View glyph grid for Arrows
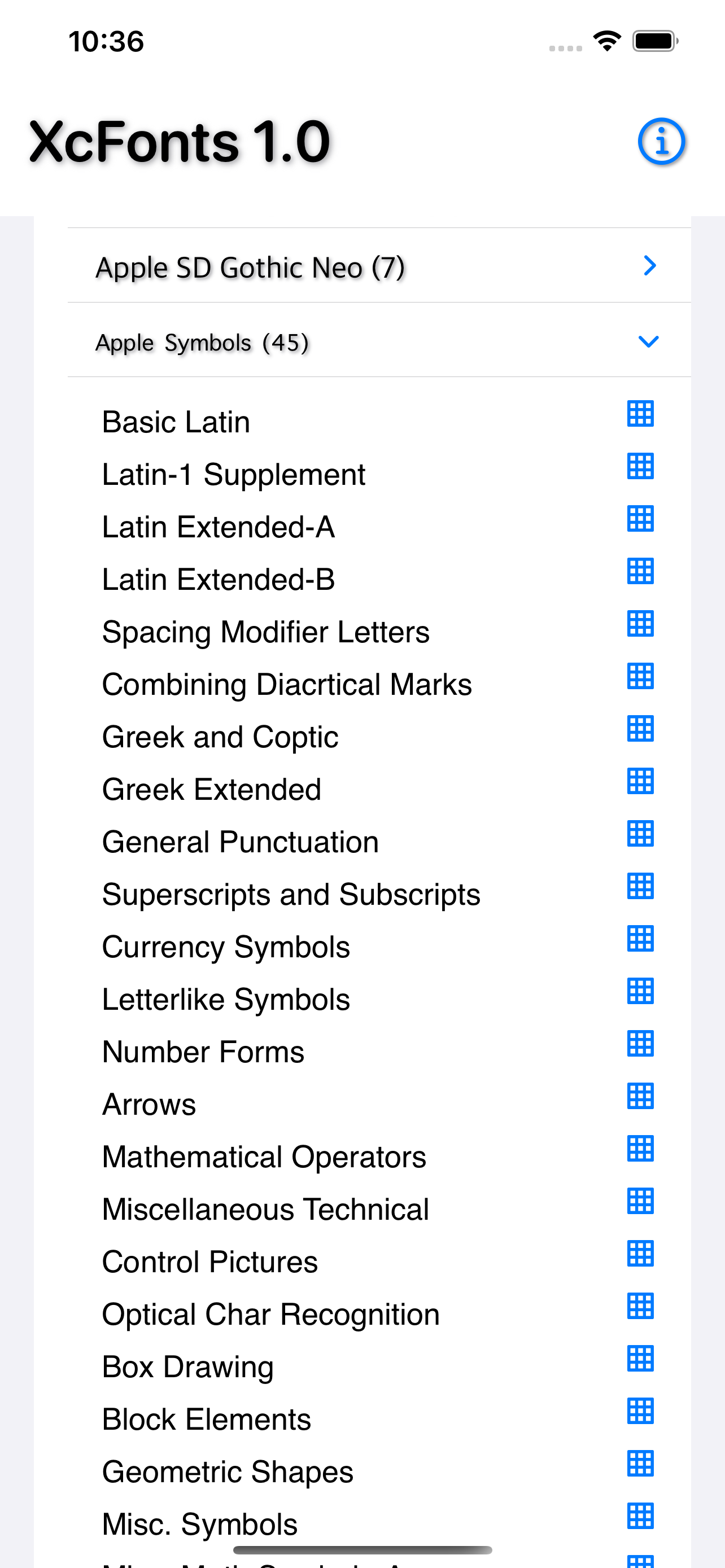Viewport: 725px width, 1568px height. click(x=640, y=1096)
